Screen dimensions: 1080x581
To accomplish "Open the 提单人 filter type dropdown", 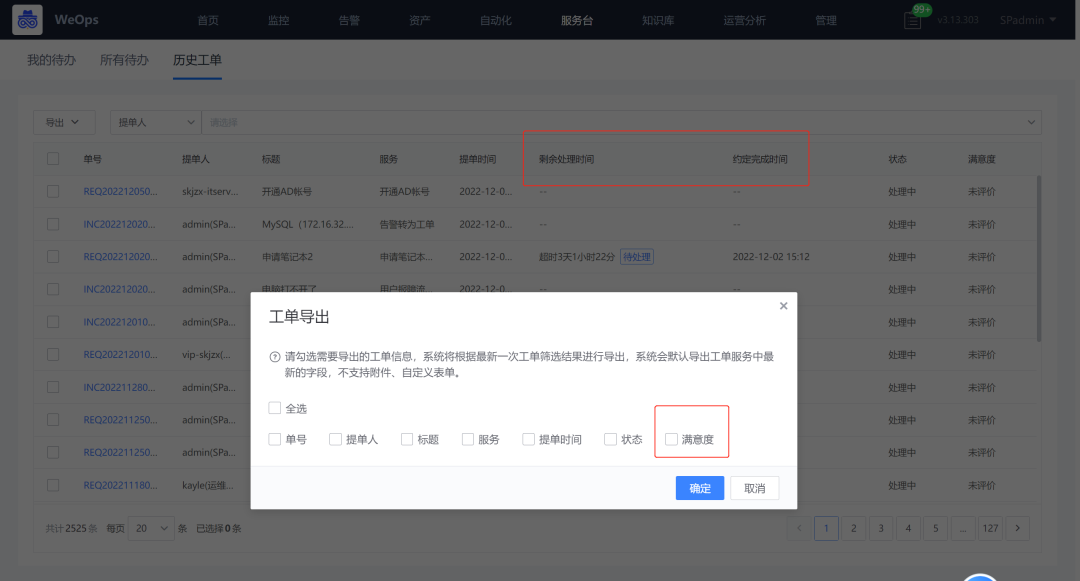I will pyautogui.click(x=155, y=123).
